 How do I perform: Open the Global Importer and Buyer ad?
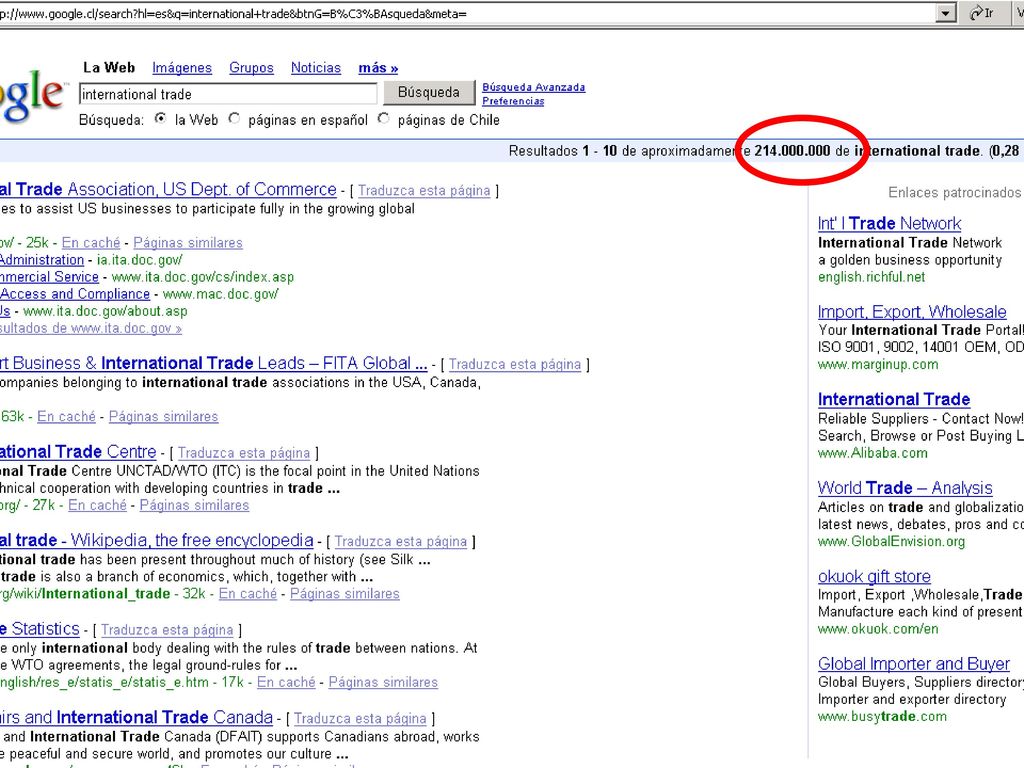pos(914,664)
